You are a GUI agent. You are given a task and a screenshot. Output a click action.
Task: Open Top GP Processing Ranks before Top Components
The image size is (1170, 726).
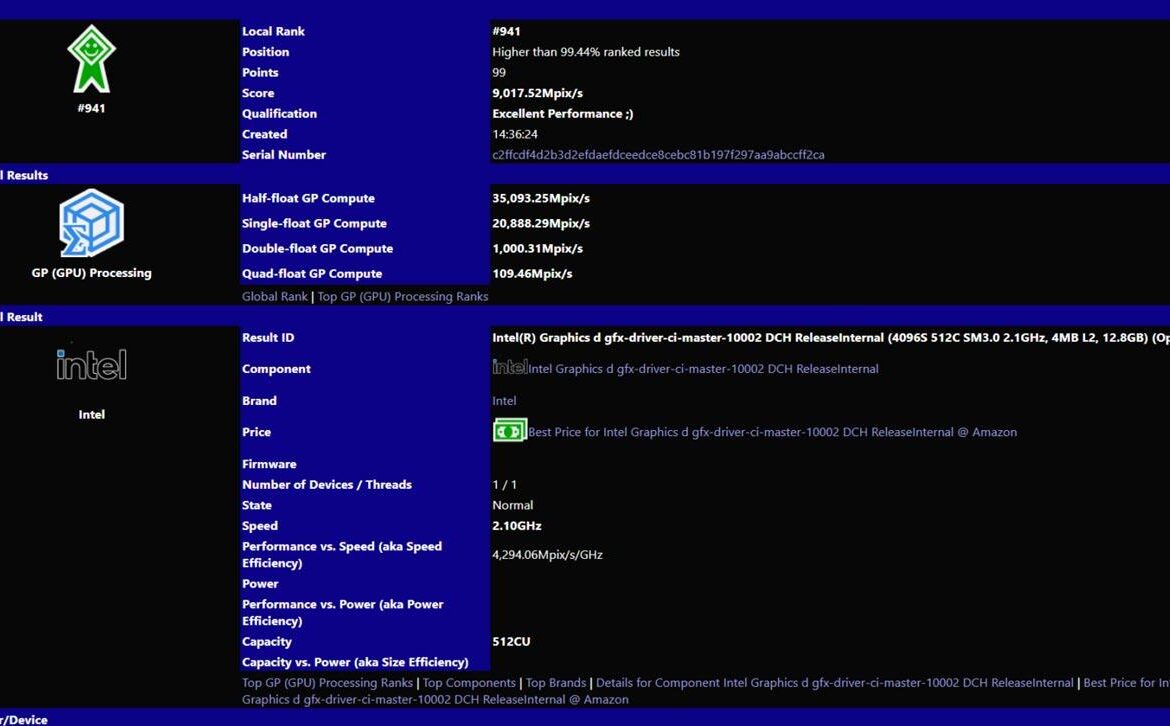click(327, 683)
